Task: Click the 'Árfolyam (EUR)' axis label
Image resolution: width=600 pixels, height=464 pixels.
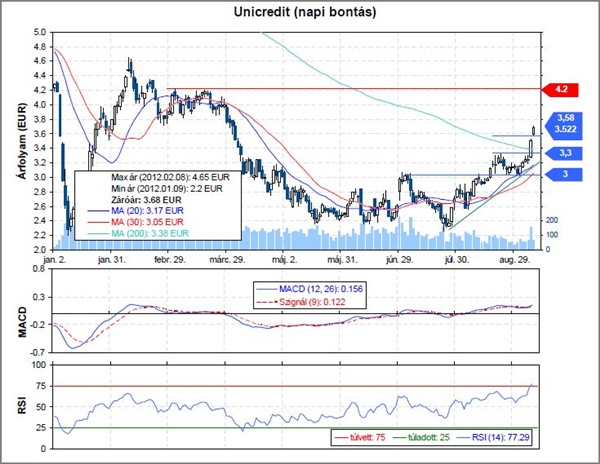Action: tap(22, 140)
